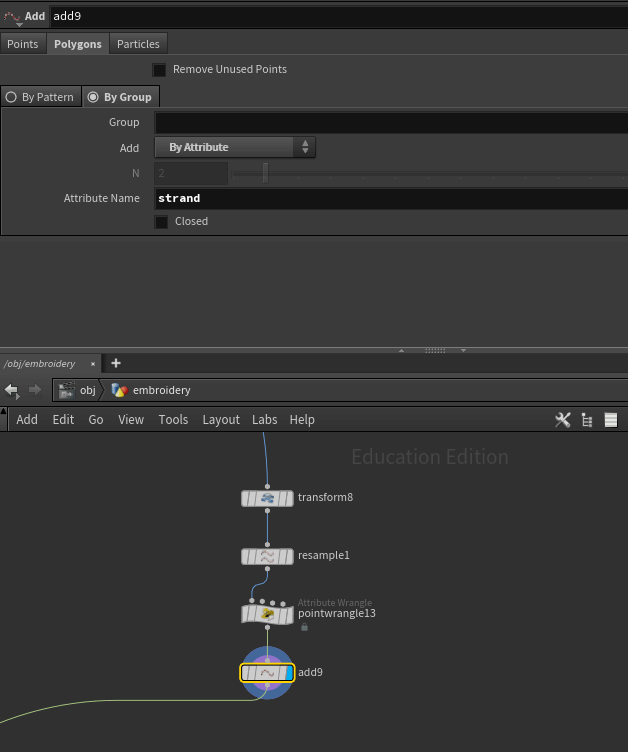Check the Closed checkbox
628x752 pixels.
tap(161, 222)
